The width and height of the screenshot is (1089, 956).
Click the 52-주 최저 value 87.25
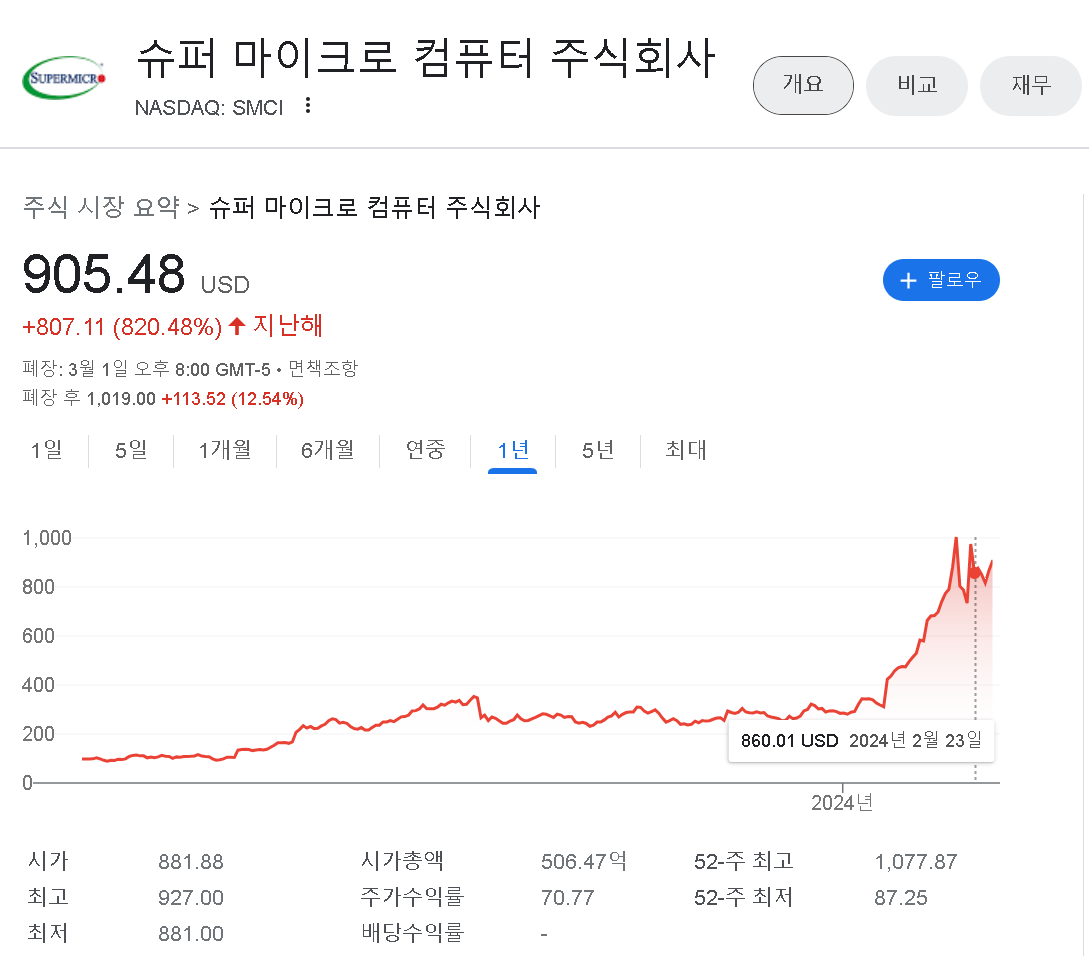[x=901, y=898]
